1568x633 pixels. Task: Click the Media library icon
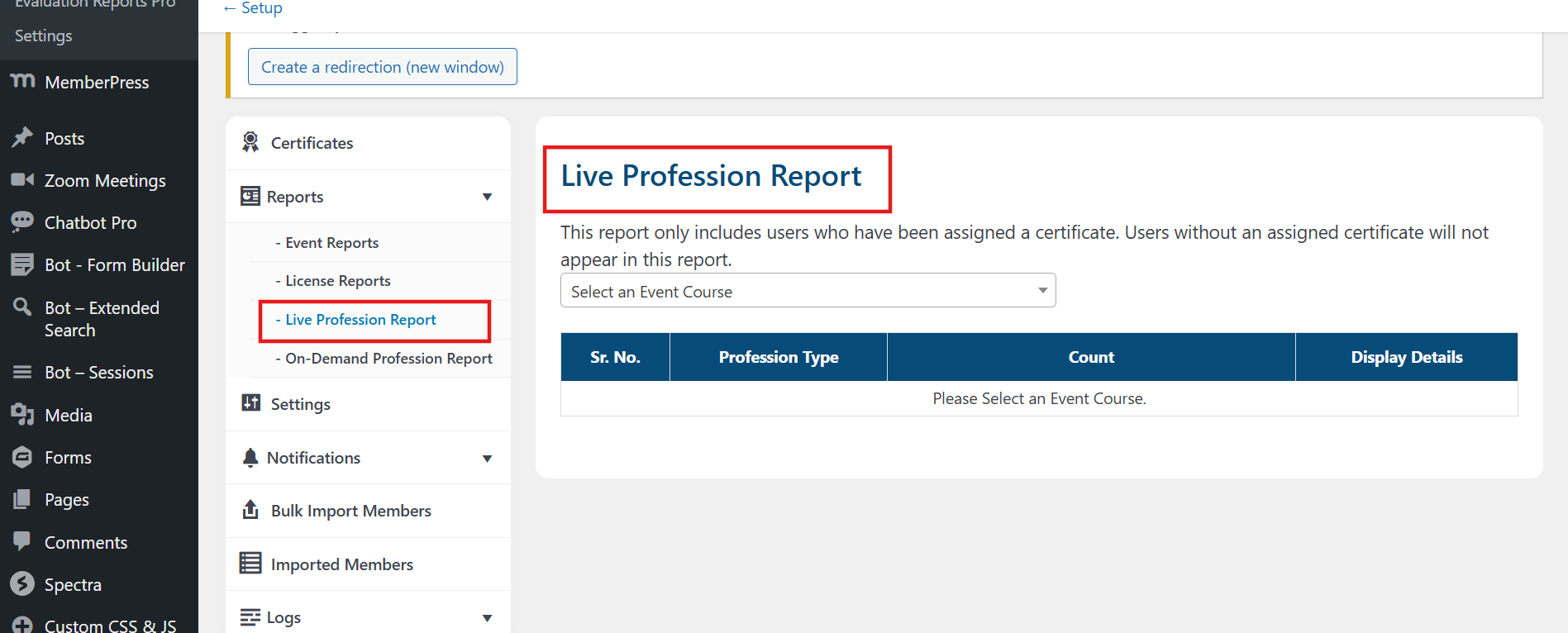[x=22, y=415]
